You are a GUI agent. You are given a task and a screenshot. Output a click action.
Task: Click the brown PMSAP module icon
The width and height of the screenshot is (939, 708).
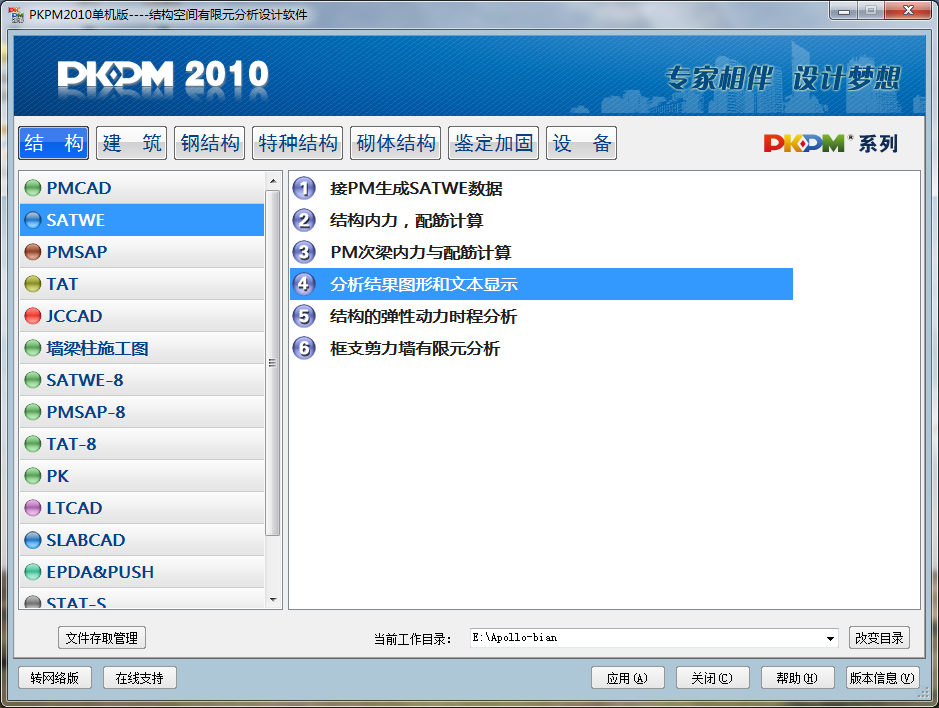[x=33, y=252]
